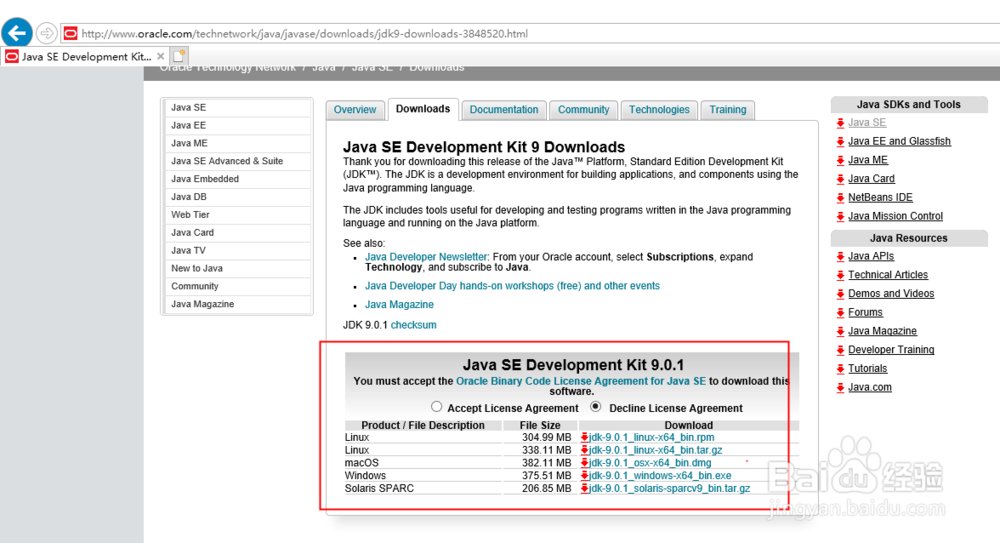Click download arrow icon for solaris tar.gz
1000x543 pixels.
coord(584,488)
